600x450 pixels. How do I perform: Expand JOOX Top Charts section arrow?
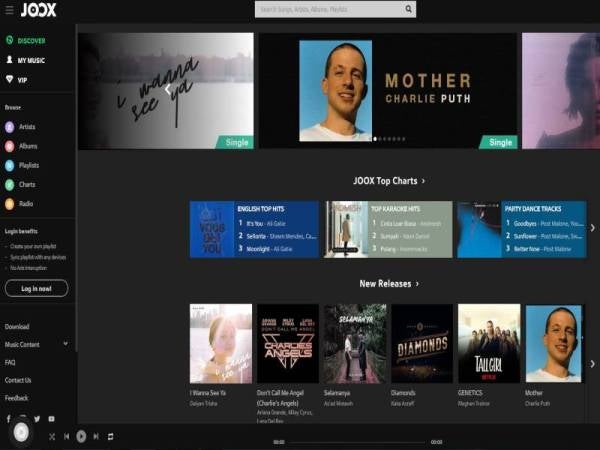pos(423,181)
